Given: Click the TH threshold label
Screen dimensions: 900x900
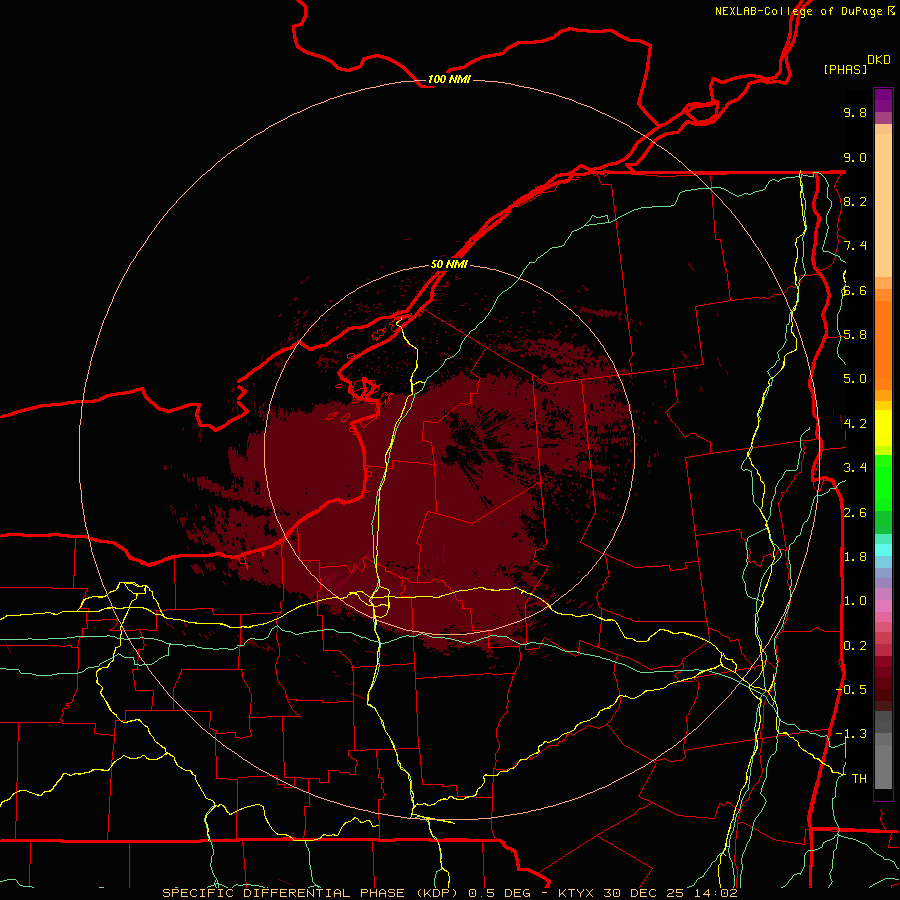Looking at the screenshot, I should pos(859,779).
